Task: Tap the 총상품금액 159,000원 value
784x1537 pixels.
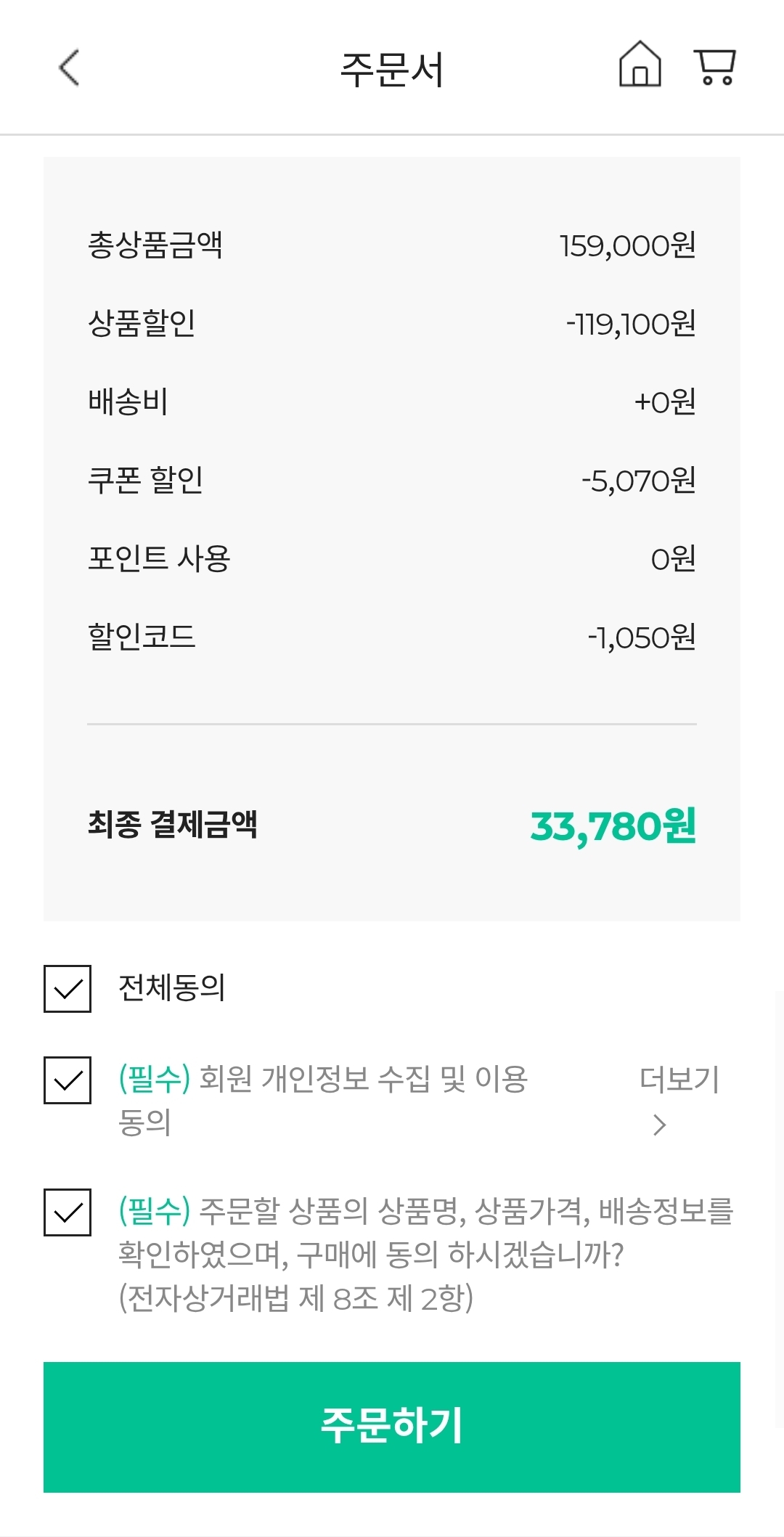Action: click(628, 245)
